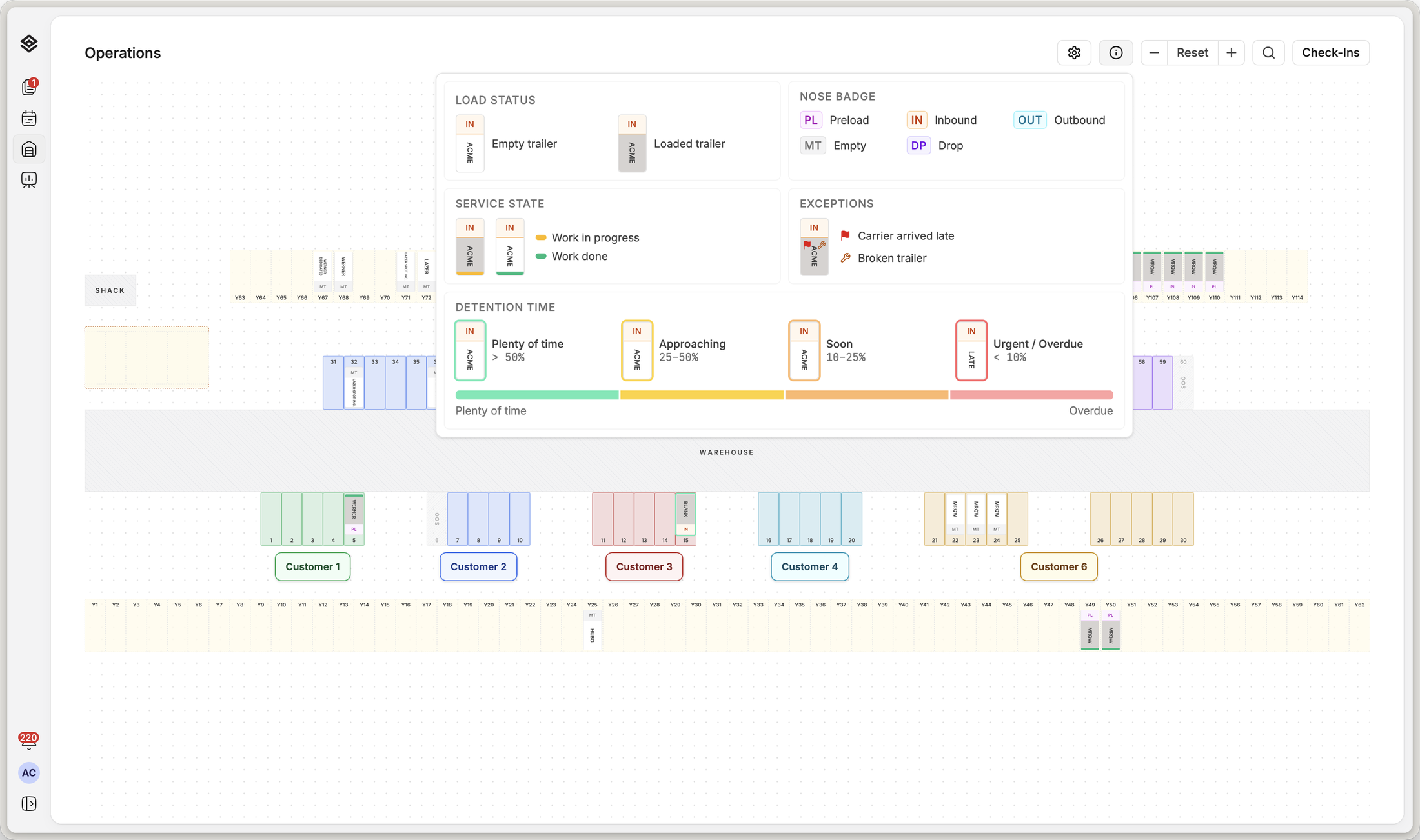Screen dimensions: 1420x840
Task: Expand the sidebar panel toggle
Action: click(x=29, y=804)
